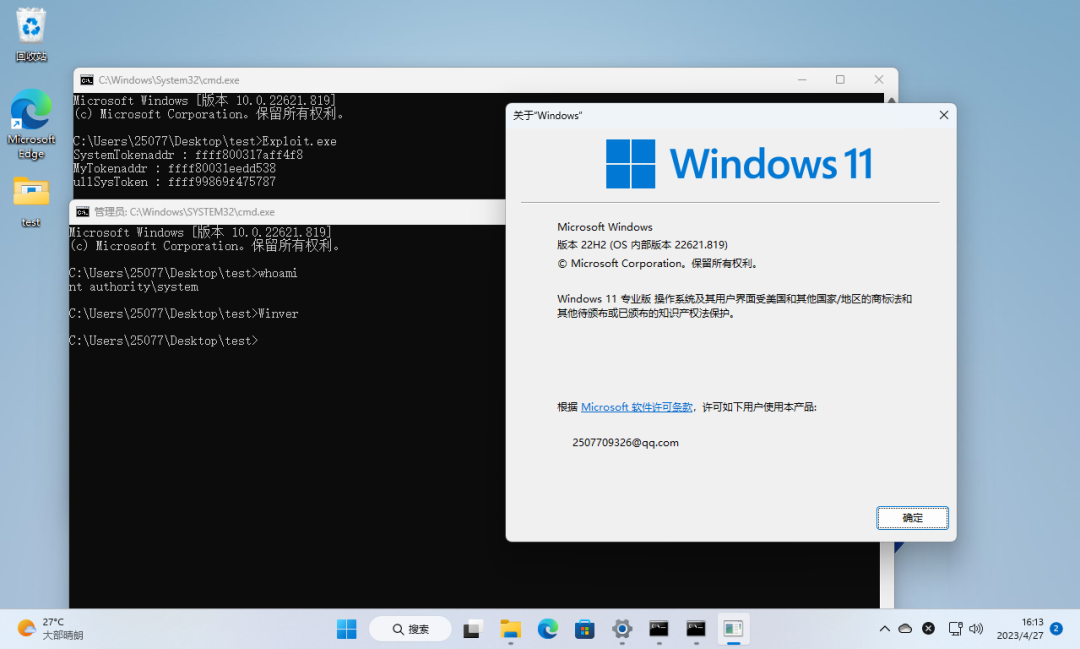Open Microsoft Store from the taskbar
1080x649 pixels.
585,628
